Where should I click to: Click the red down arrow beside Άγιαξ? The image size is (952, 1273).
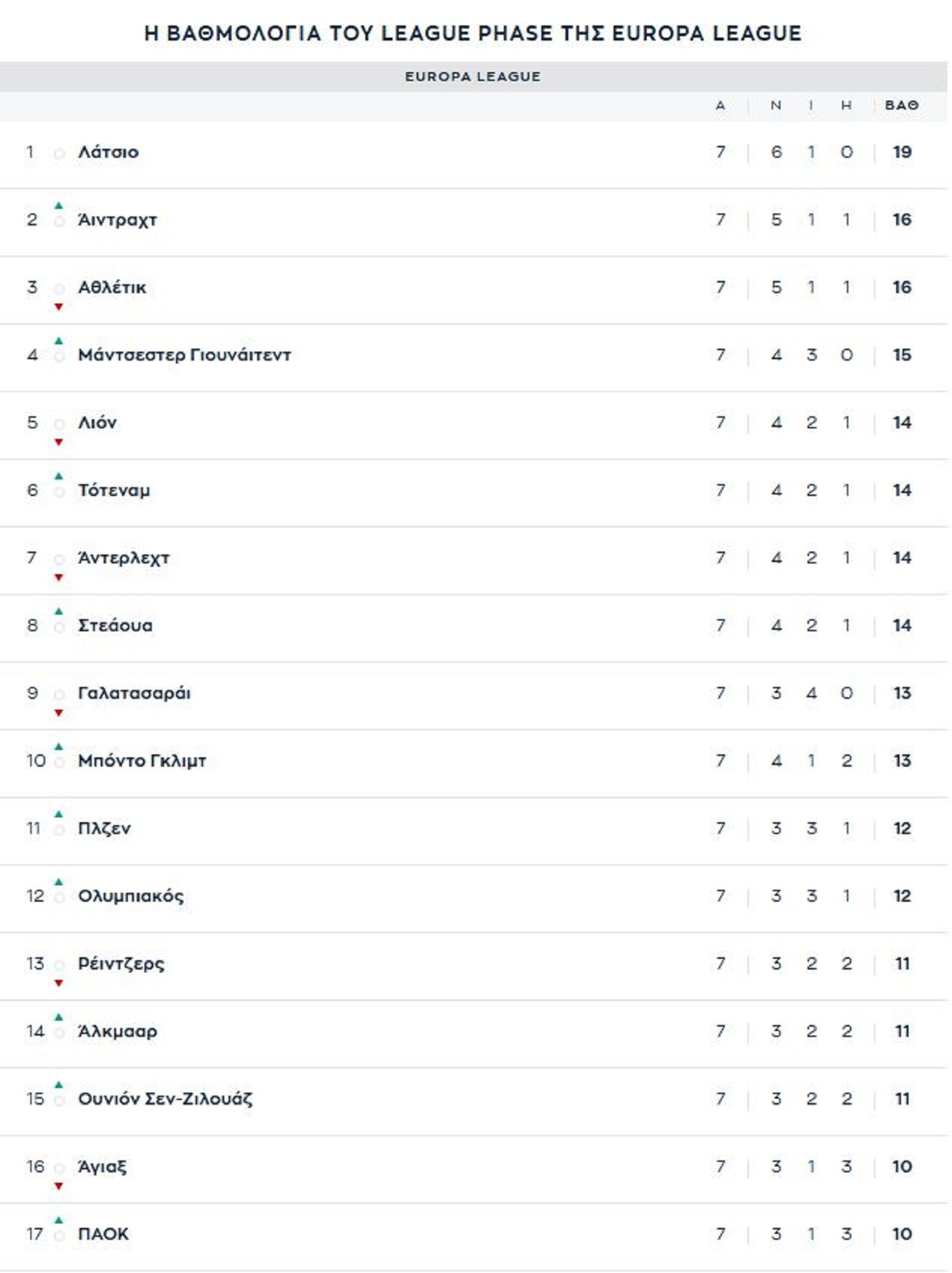(58, 1186)
